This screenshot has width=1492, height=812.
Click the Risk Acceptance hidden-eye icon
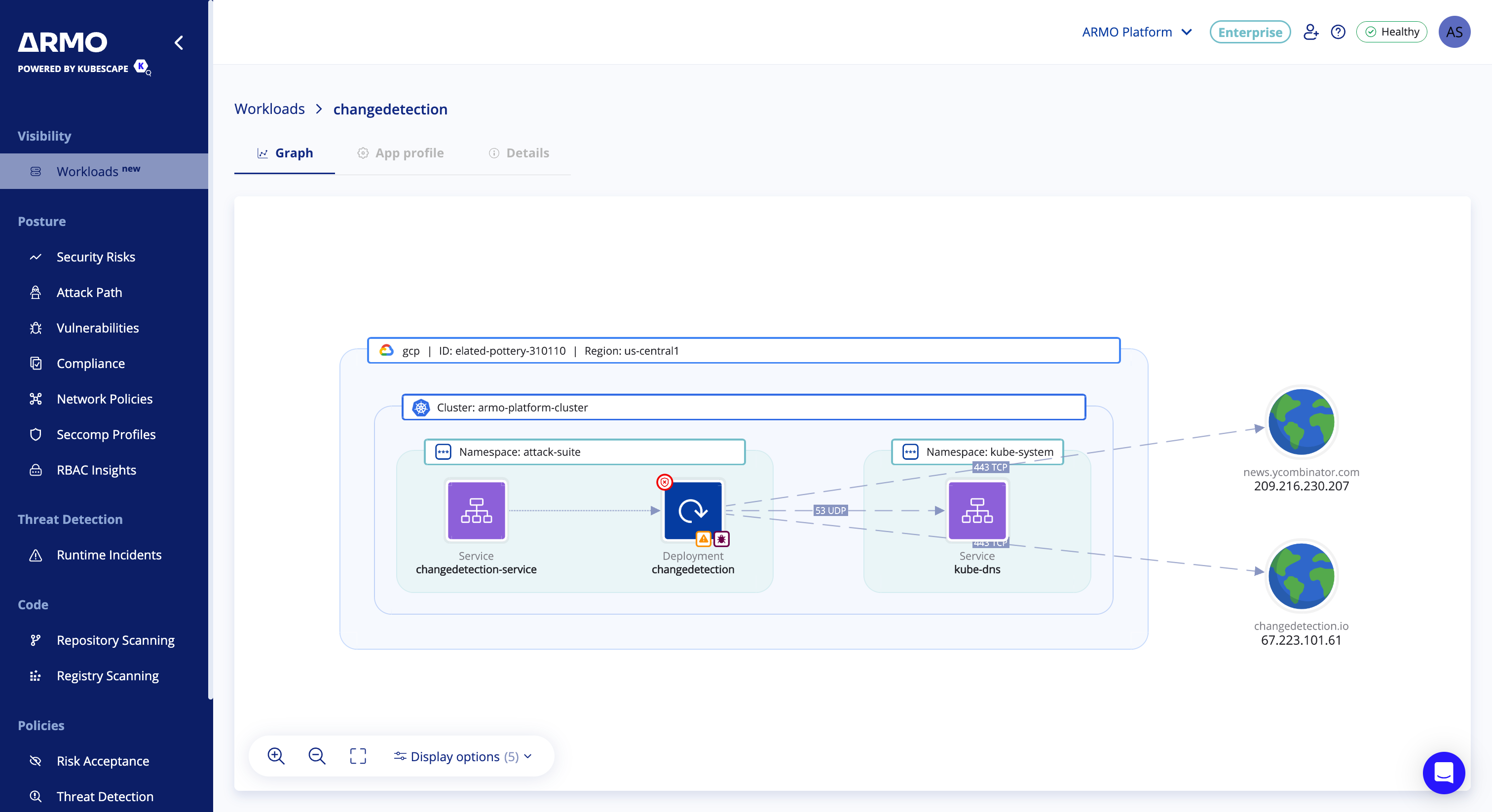[x=36, y=761]
